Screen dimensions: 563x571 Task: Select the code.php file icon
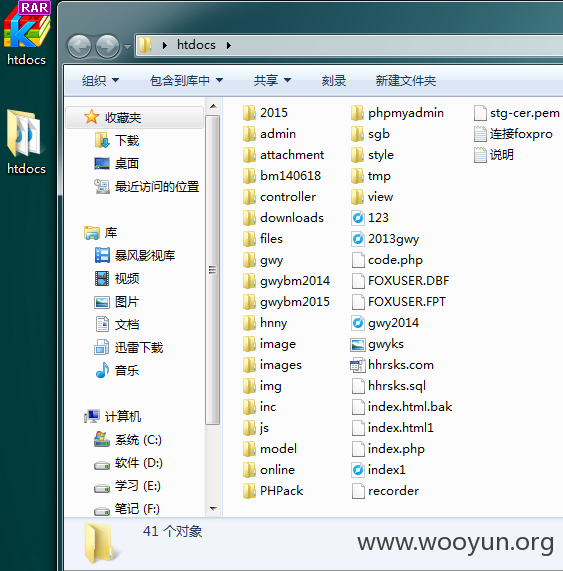pyautogui.click(x=358, y=260)
